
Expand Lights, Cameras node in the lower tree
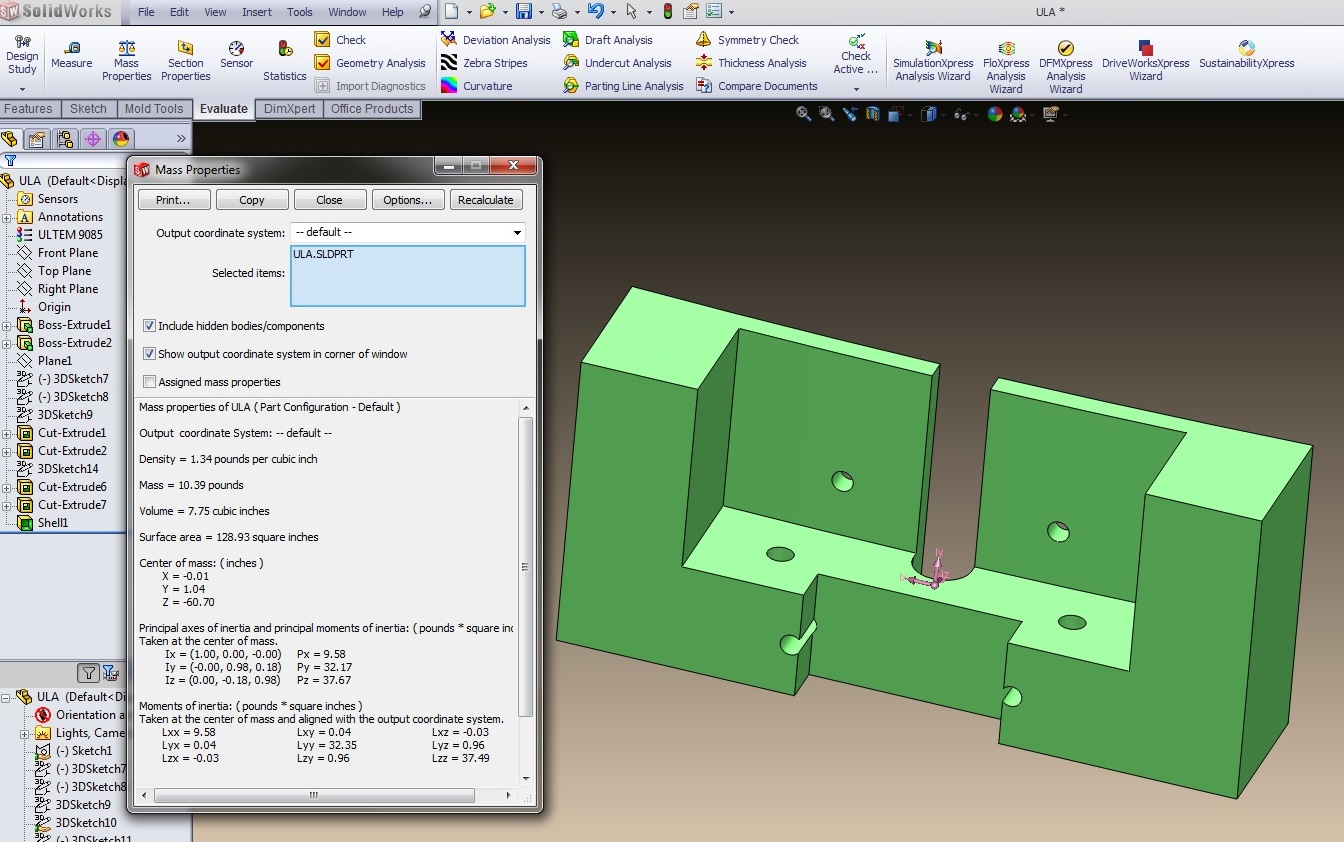[x=25, y=733]
